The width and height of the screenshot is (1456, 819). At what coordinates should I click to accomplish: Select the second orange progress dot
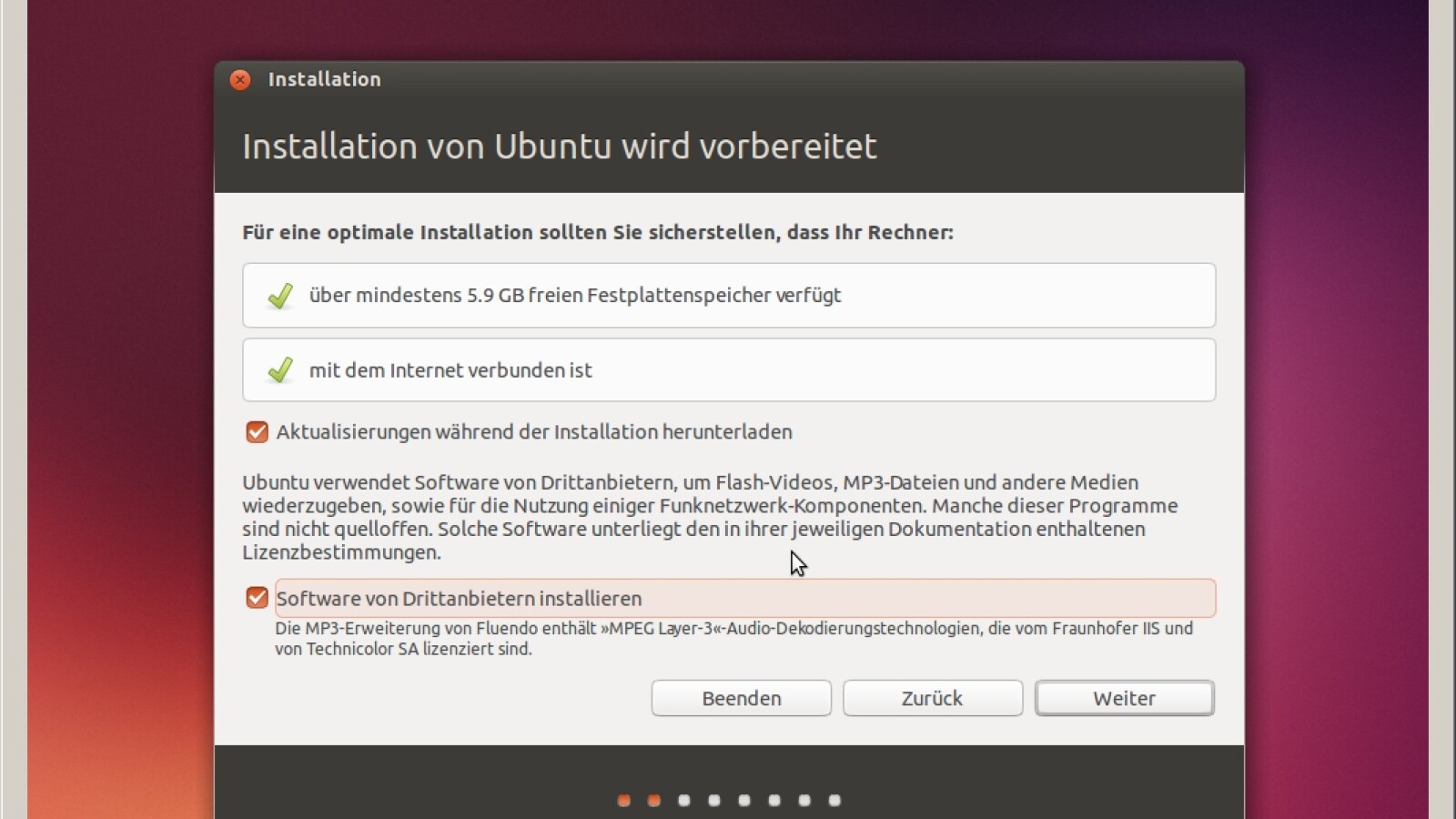(x=653, y=801)
